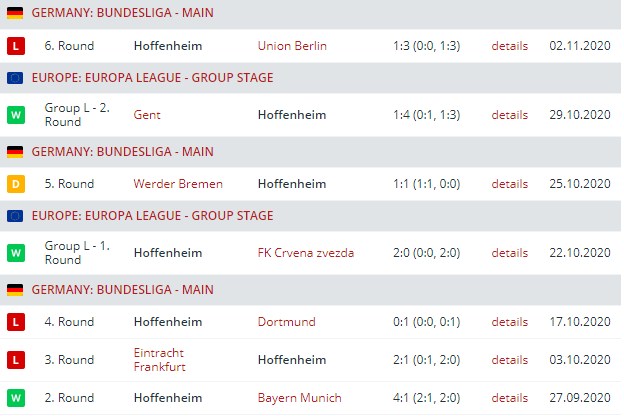624x416 pixels.
Task: Click the red L badge for Dortmund match
Action: (15, 322)
